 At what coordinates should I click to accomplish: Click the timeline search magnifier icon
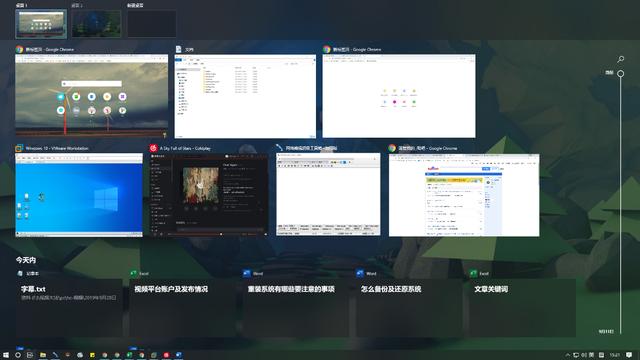pyautogui.click(x=621, y=59)
